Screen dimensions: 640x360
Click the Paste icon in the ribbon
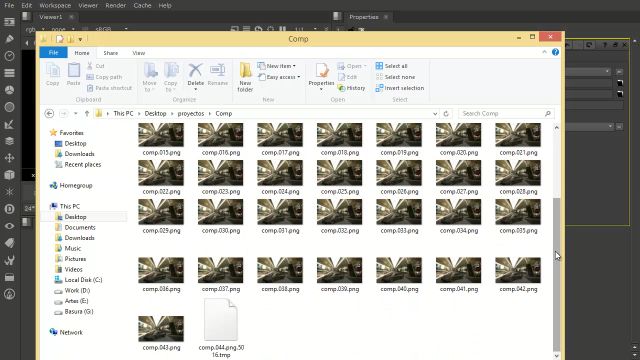[x=73, y=74]
